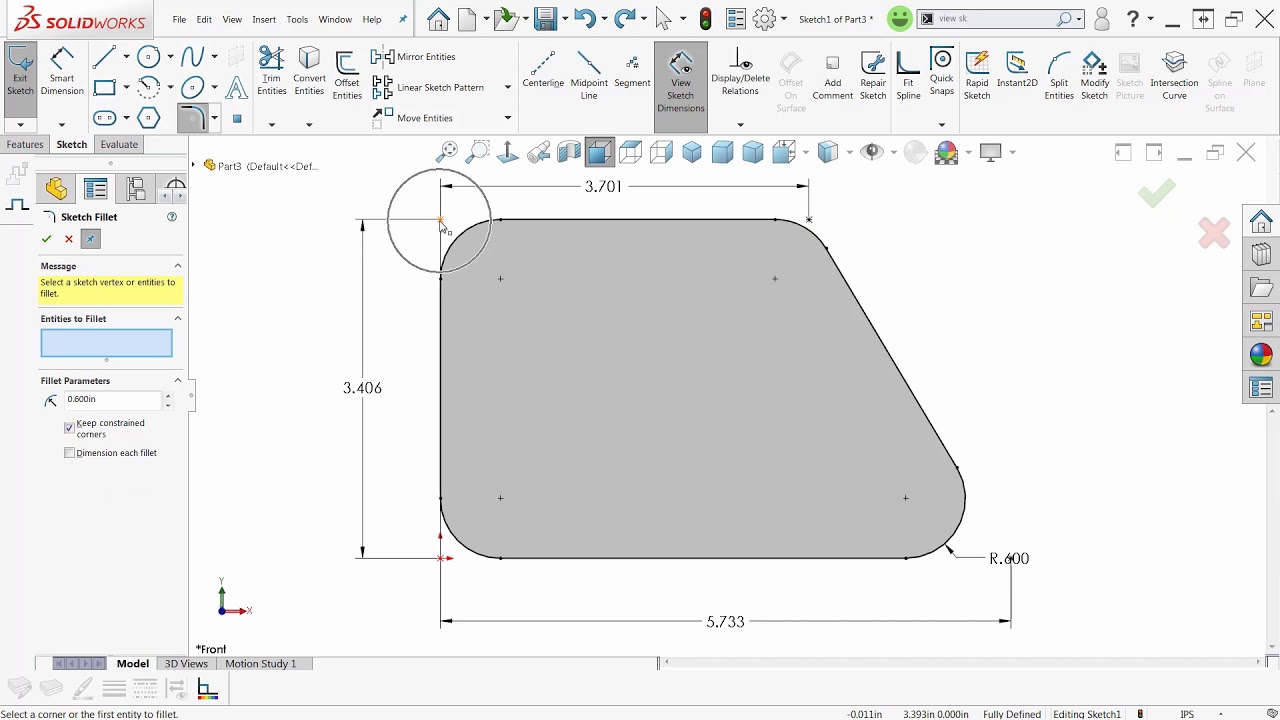Toggle the Sketch Fillet tool button
The width and height of the screenshot is (1280, 720).
(192, 118)
